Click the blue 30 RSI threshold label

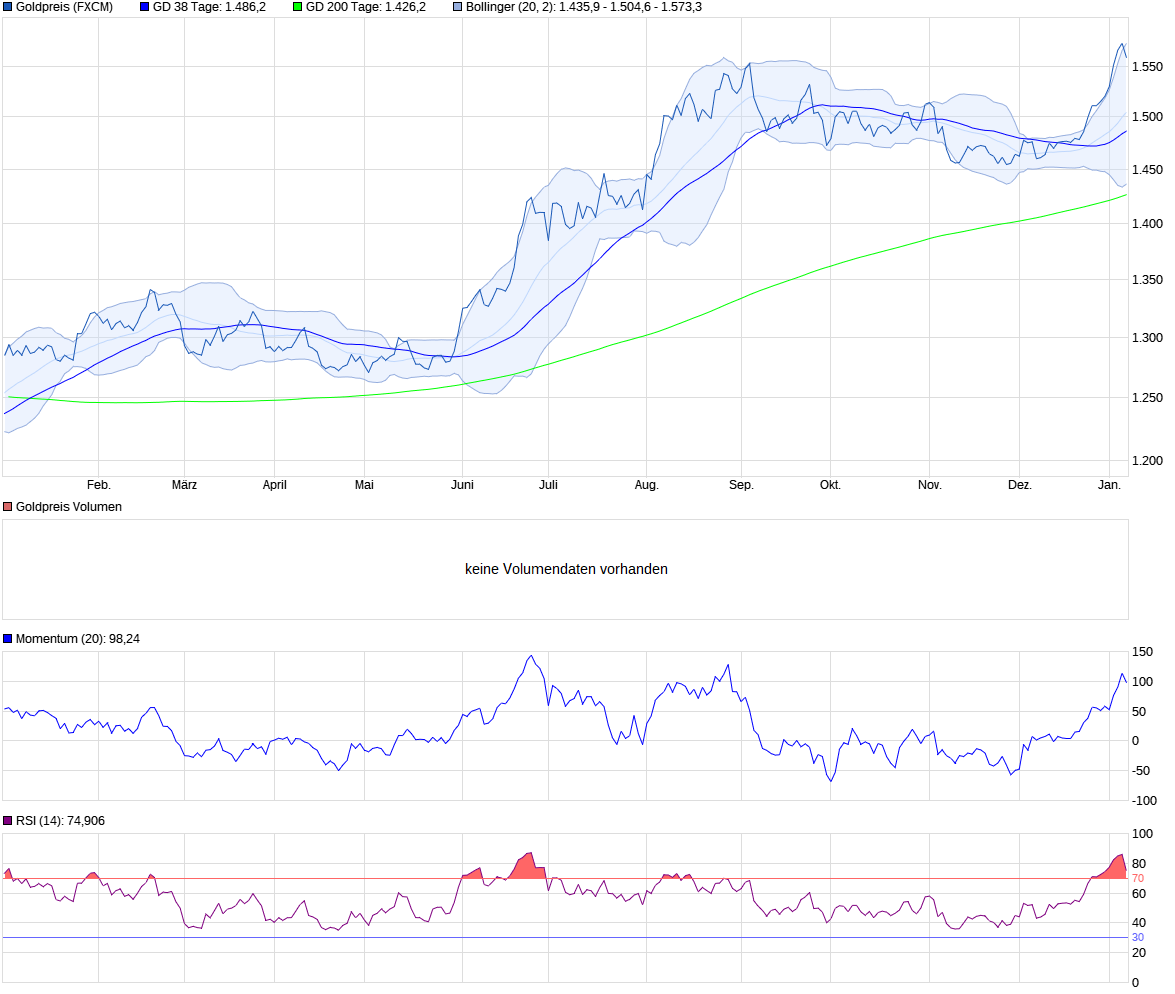(x=1138, y=938)
